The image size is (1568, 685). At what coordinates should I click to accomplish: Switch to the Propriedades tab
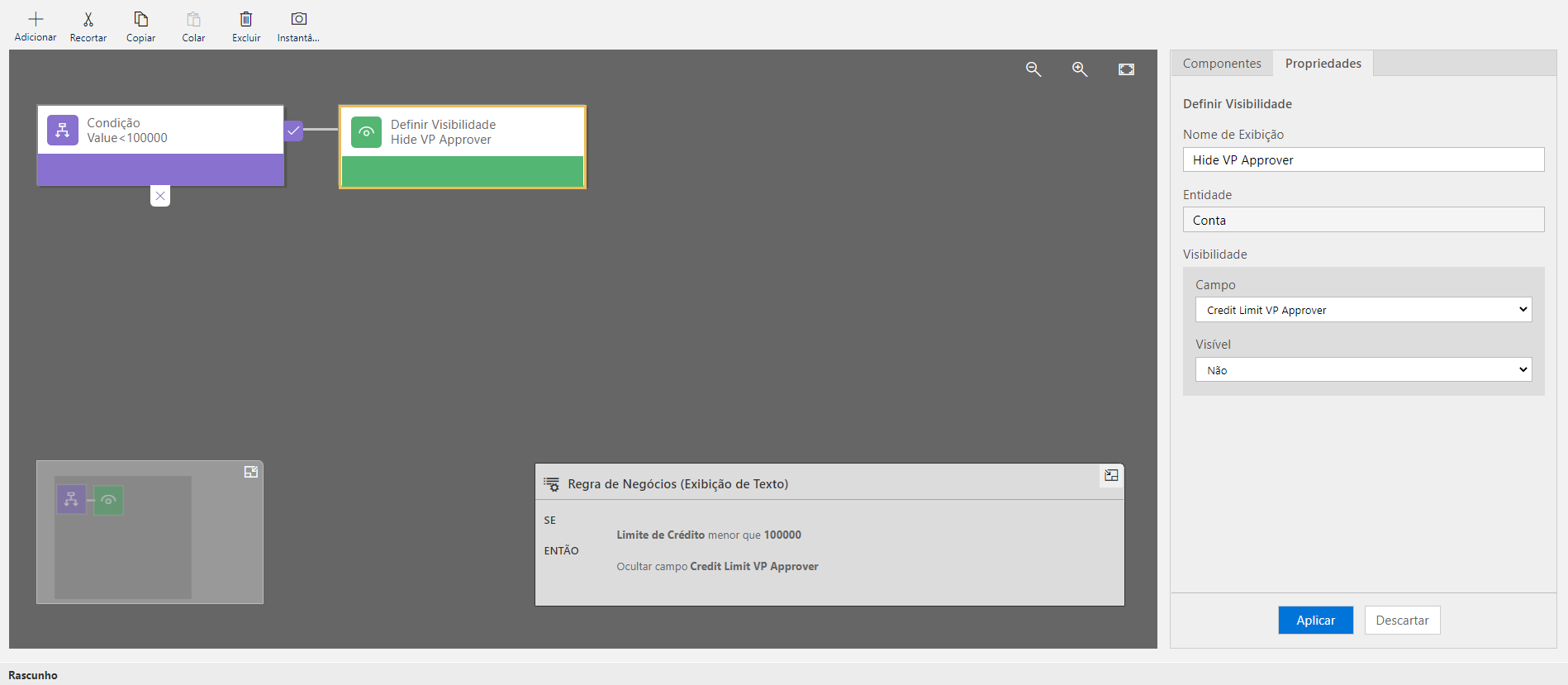1323,64
